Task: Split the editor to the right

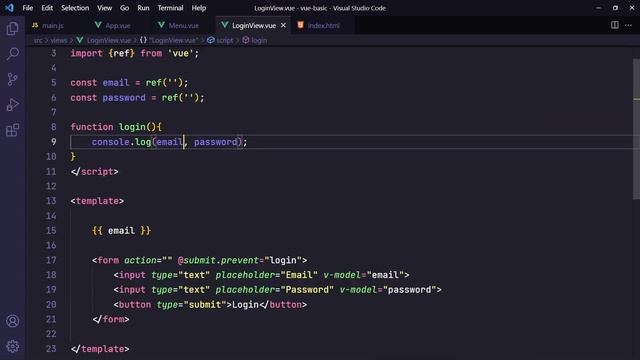Action: click(615, 25)
